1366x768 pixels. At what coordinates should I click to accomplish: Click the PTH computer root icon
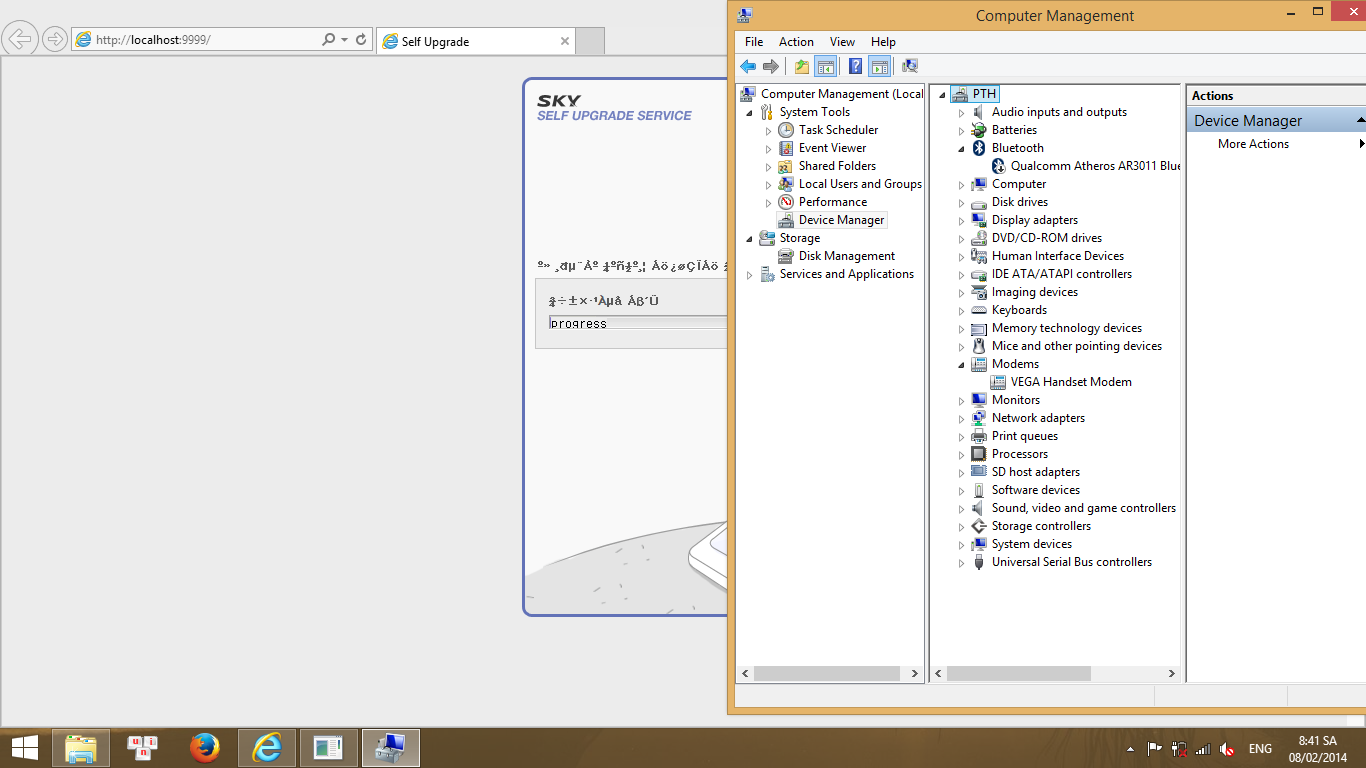click(960, 94)
